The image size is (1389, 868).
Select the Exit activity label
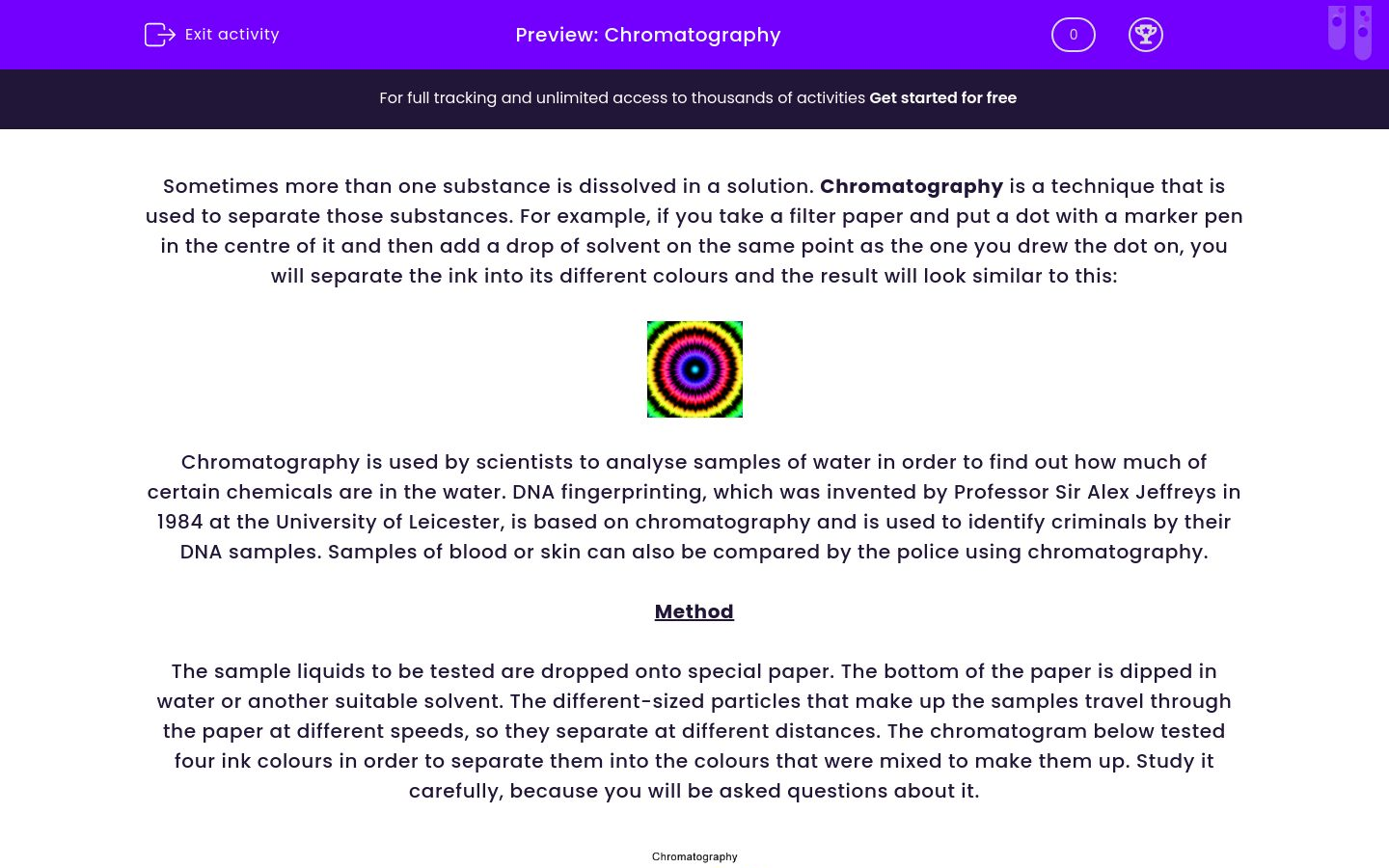tap(231, 34)
